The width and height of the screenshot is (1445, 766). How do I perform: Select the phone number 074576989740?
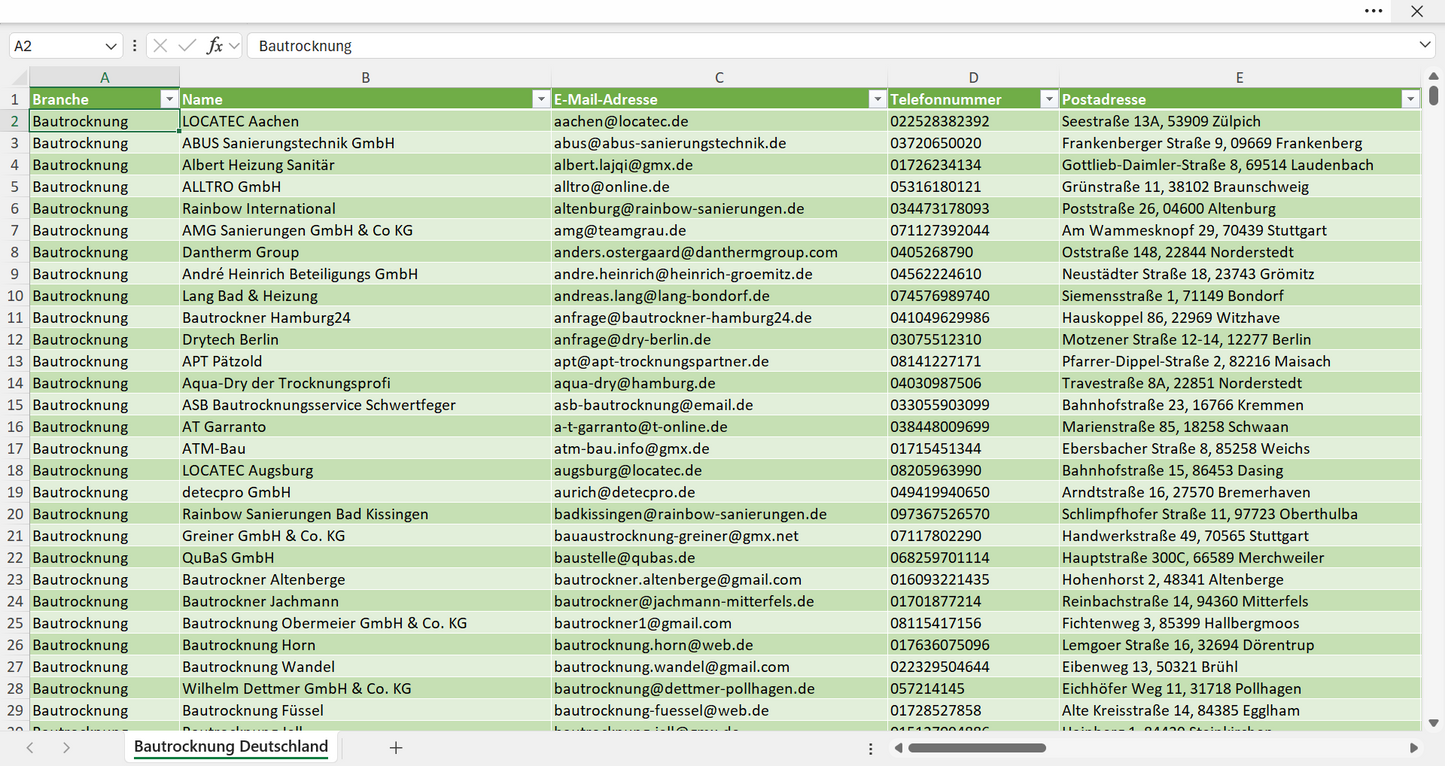click(974, 296)
